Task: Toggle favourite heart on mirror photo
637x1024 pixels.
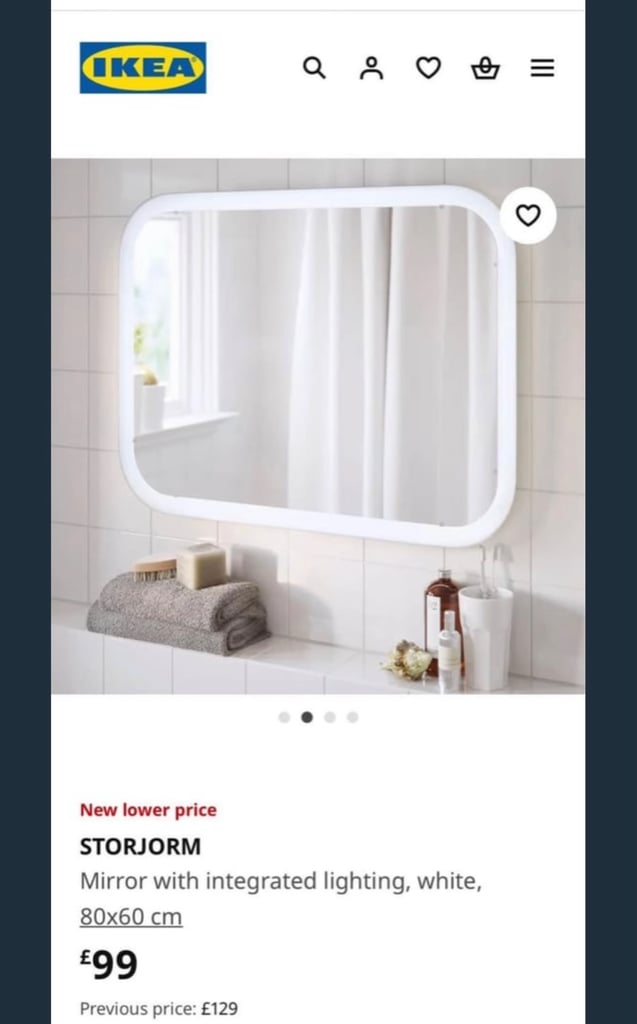Action: point(528,215)
